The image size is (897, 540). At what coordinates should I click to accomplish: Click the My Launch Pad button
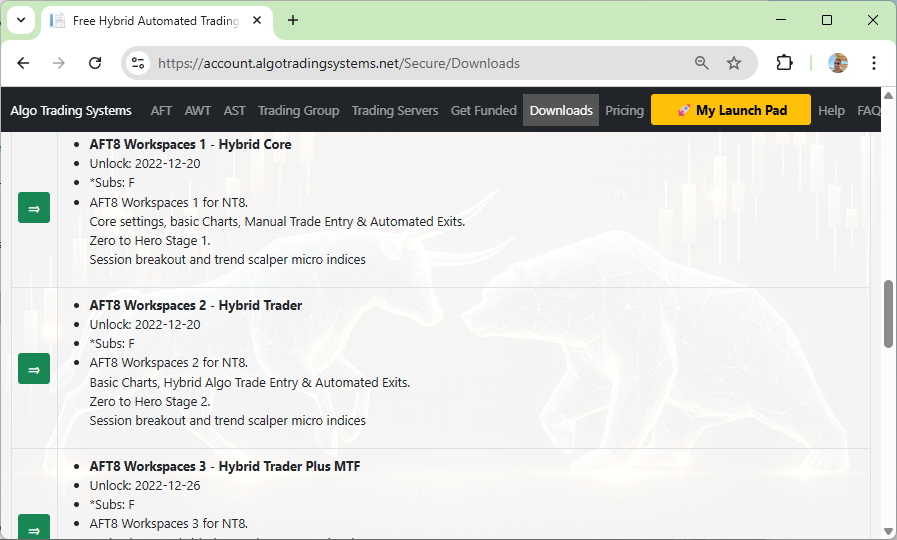coord(731,110)
